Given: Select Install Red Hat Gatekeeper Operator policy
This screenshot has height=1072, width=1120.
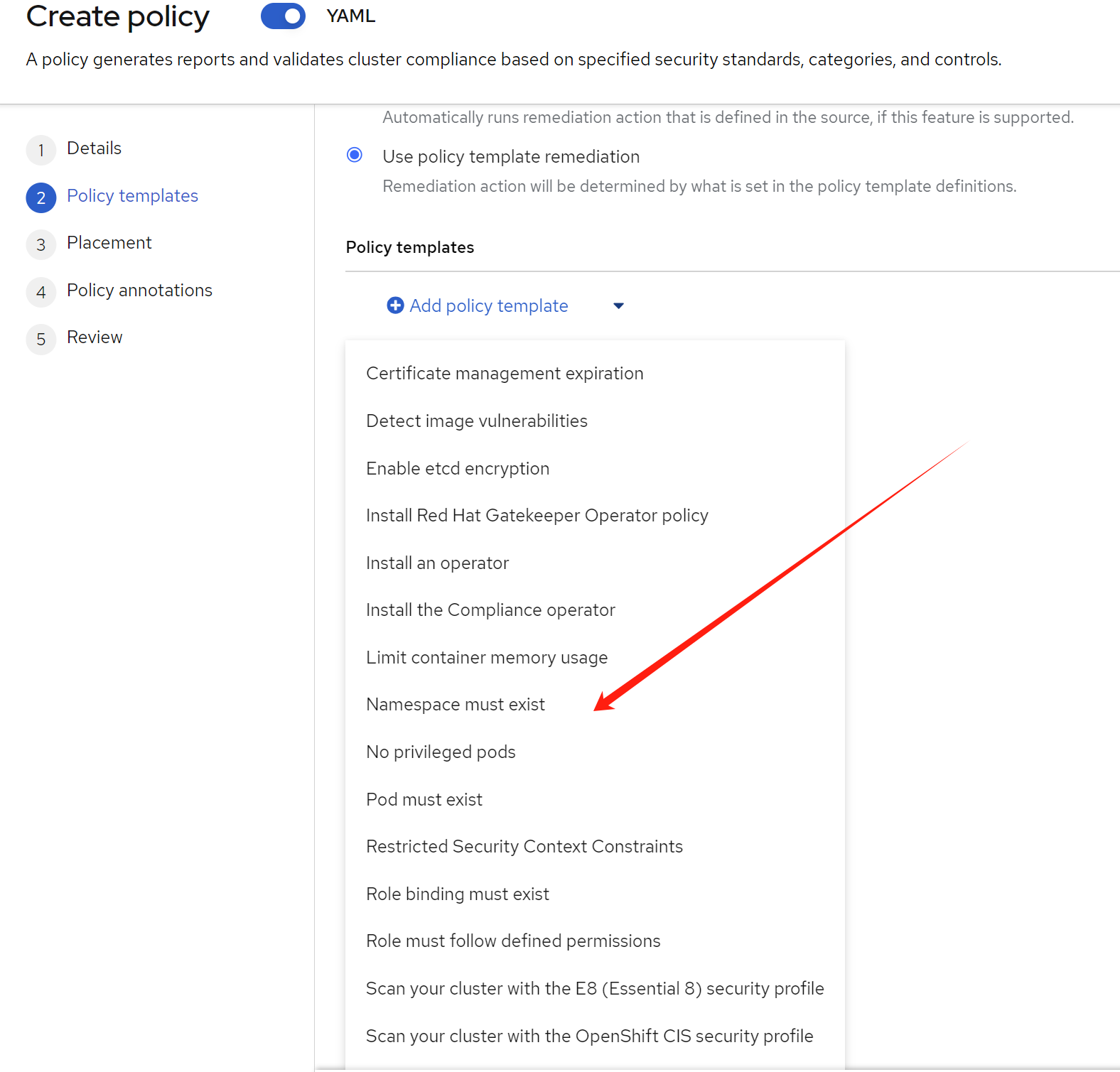Looking at the screenshot, I should (x=537, y=516).
